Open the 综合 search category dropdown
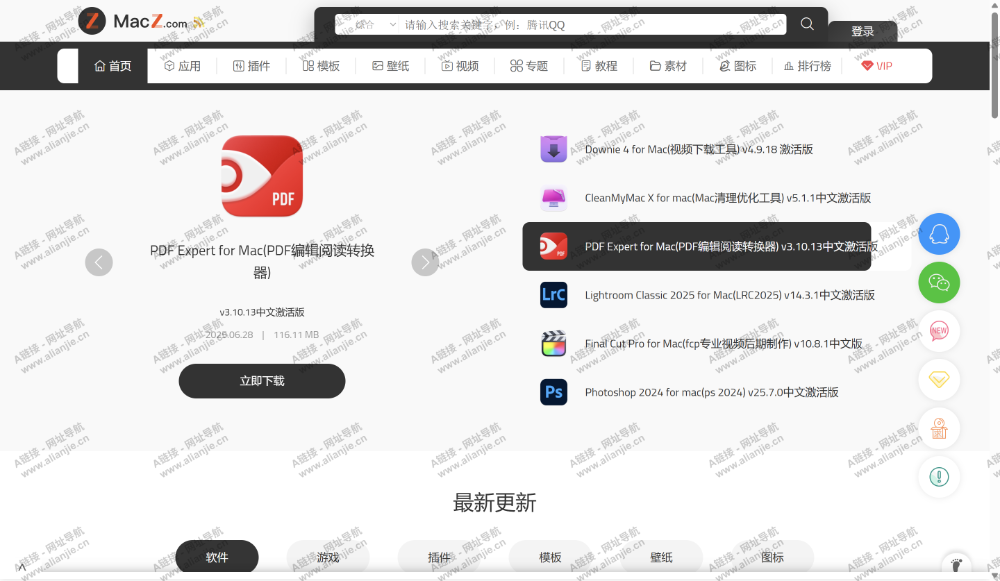The width and height of the screenshot is (1000, 581). (x=376, y=25)
